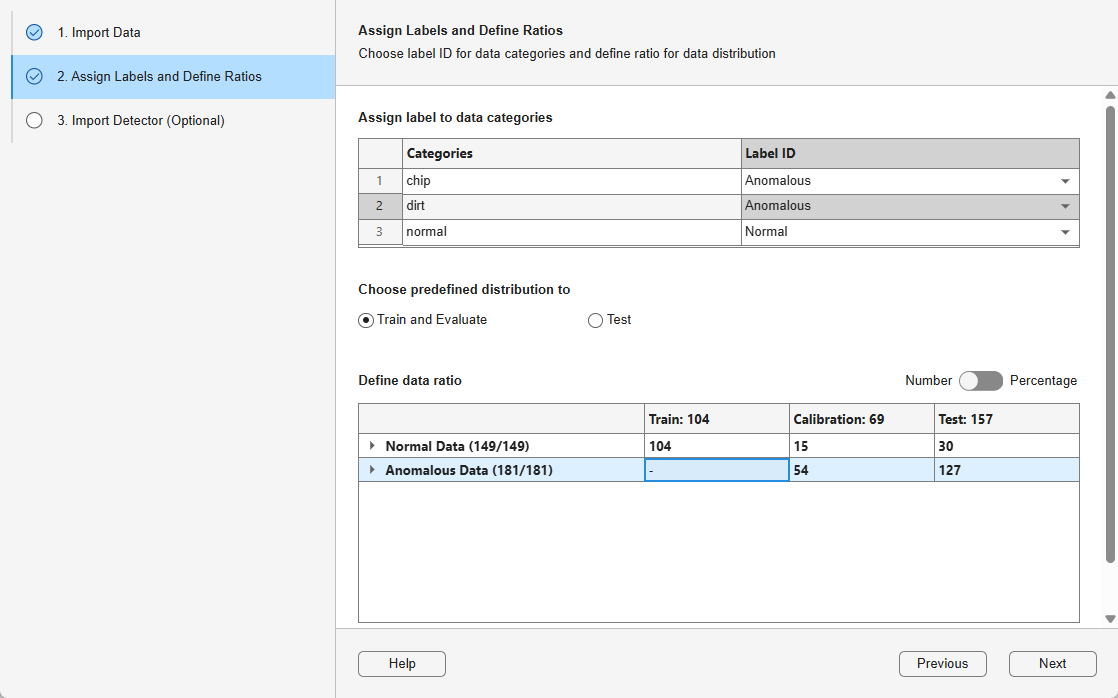Click the Number label beside the switch
This screenshot has height=698, width=1118.
[928, 381]
